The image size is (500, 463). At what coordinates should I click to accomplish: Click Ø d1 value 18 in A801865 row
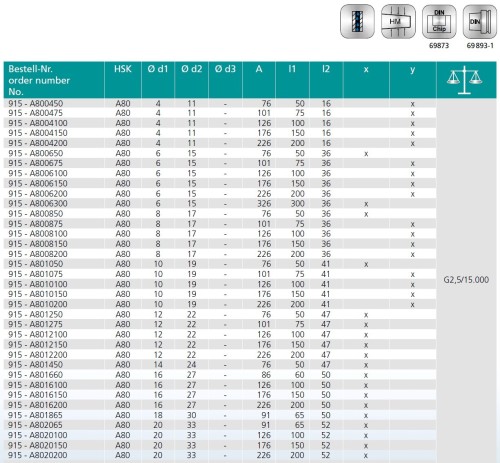(158, 415)
